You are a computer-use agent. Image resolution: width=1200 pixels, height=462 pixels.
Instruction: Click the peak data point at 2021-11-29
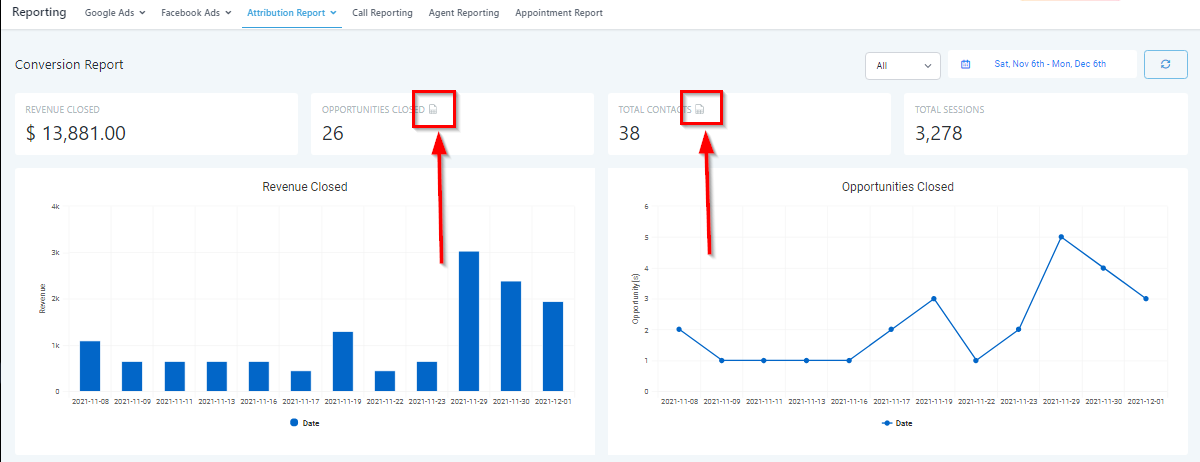pos(1061,237)
